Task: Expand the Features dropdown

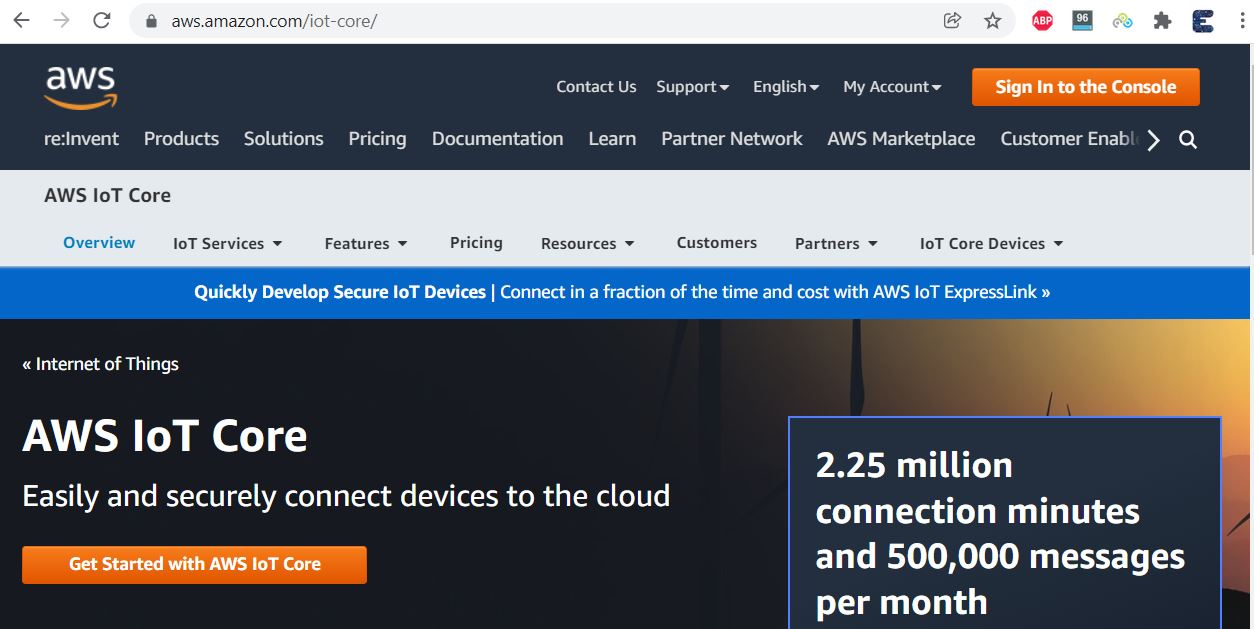Action: (366, 243)
